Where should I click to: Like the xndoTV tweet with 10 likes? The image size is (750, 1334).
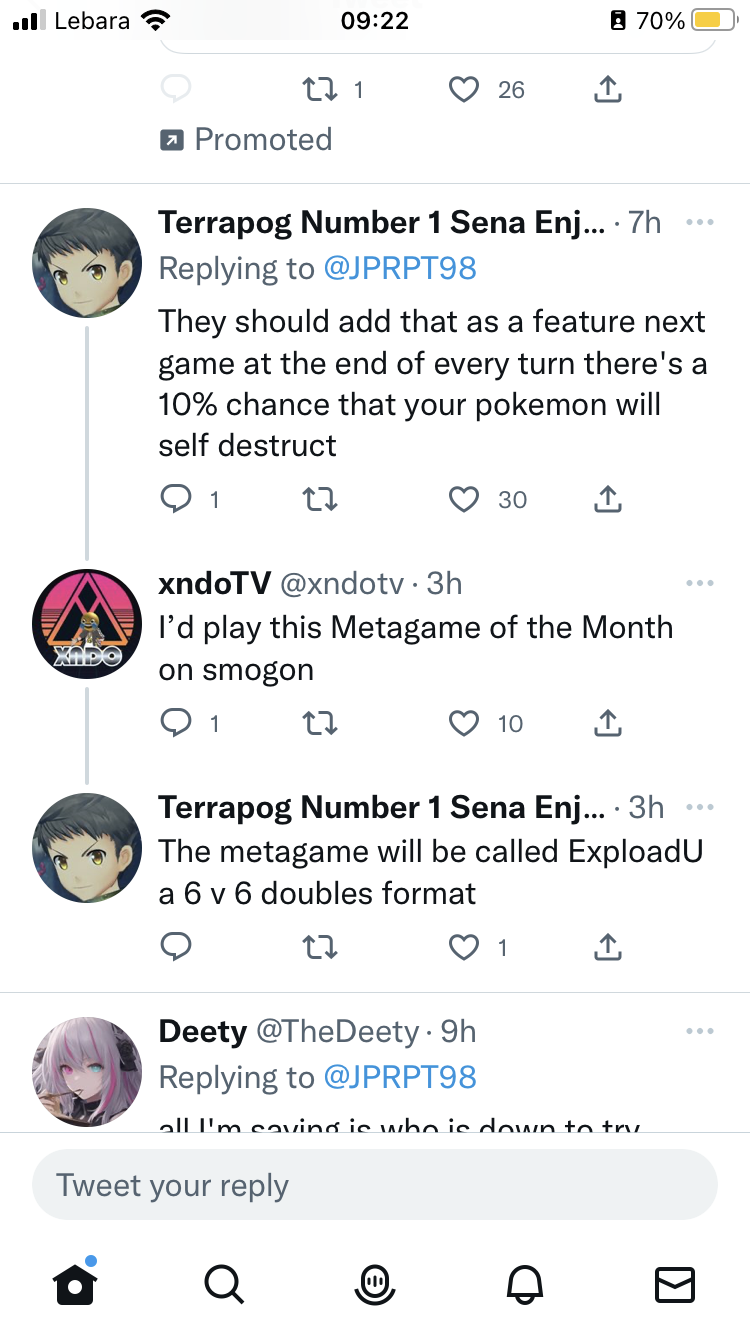click(464, 723)
